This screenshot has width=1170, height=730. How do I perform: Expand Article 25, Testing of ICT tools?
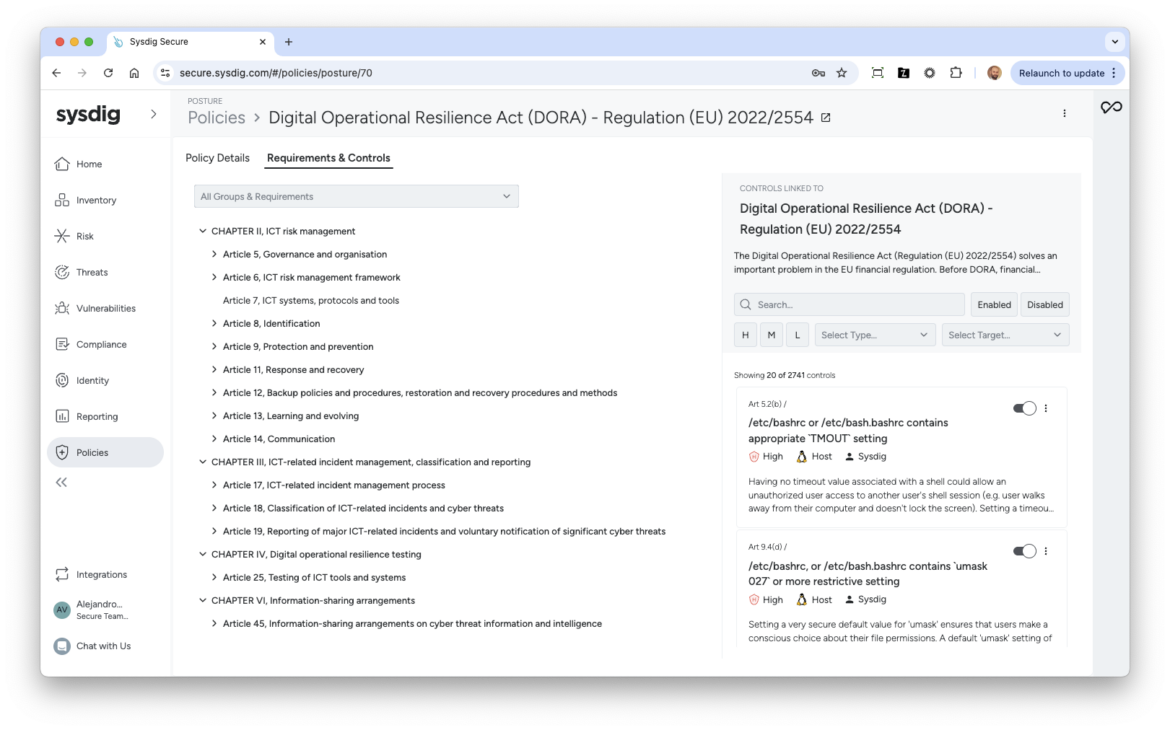[x=214, y=578]
